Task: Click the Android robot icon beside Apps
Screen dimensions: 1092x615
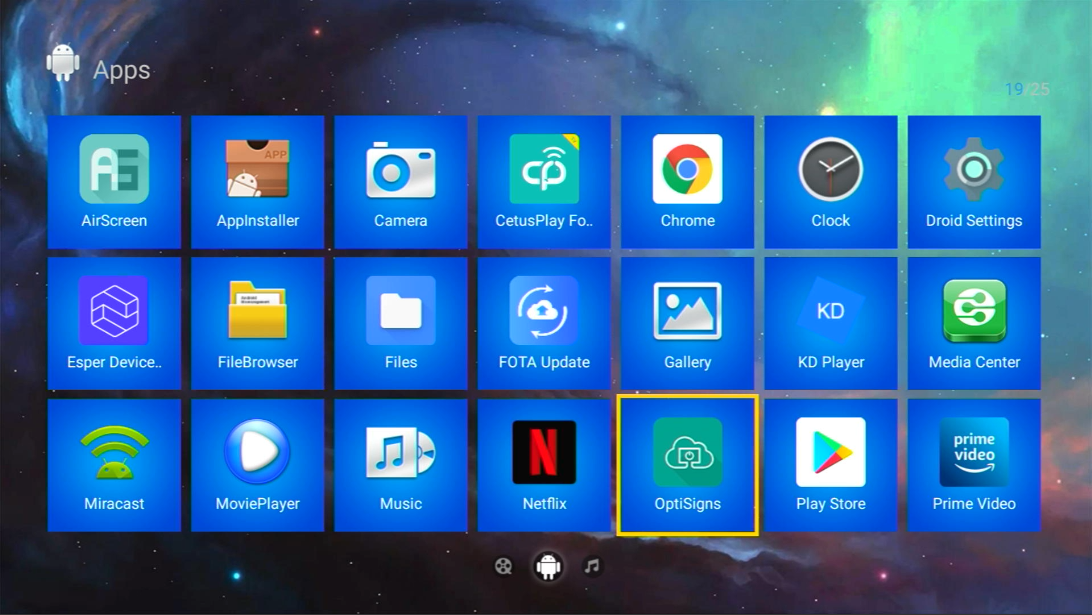Action: pos(63,63)
